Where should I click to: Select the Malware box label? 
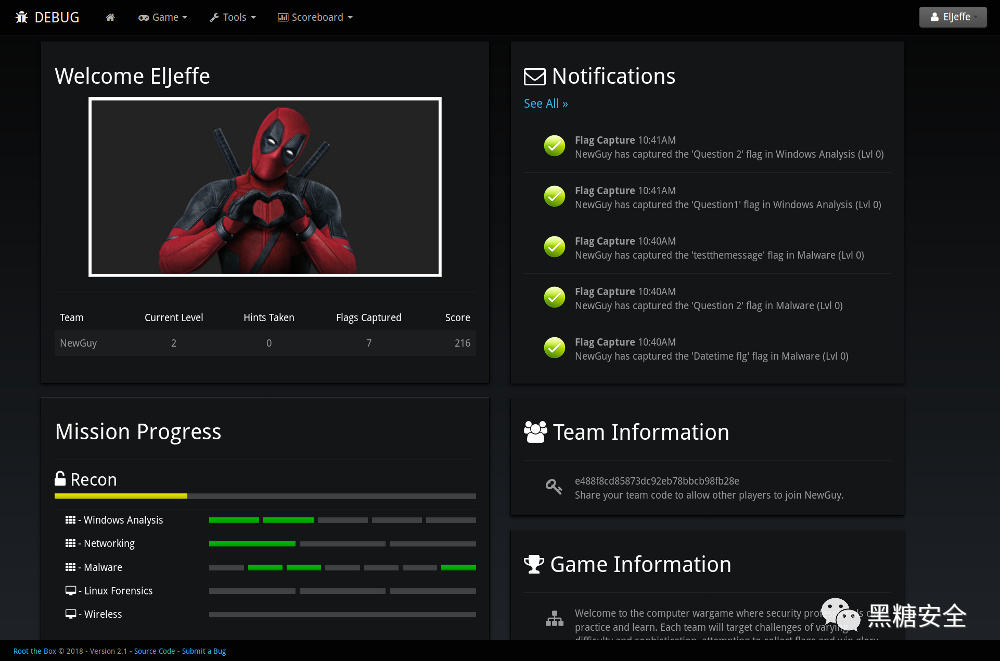103,567
